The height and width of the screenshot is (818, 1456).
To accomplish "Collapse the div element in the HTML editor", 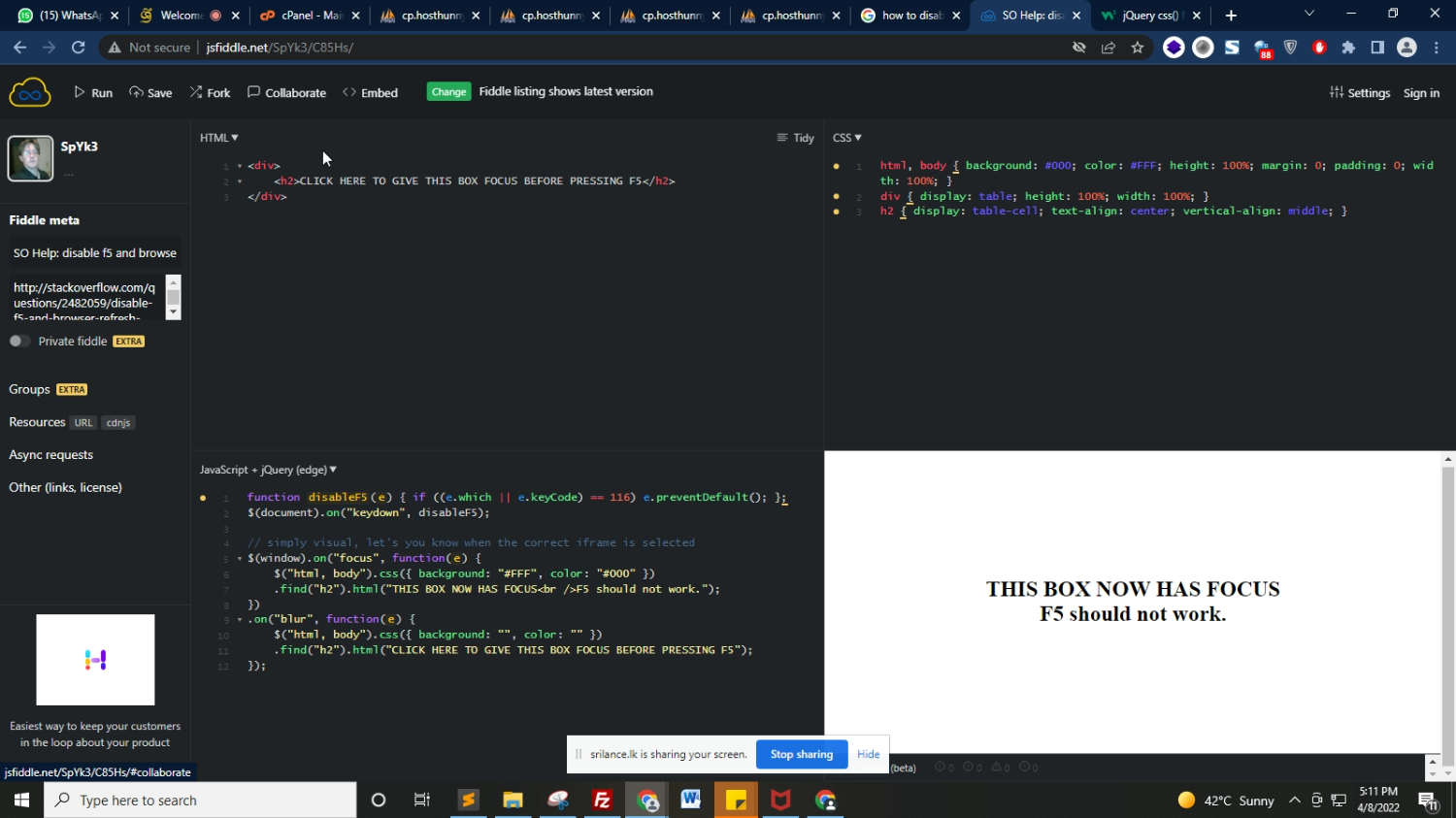I will click(x=240, y=166).
